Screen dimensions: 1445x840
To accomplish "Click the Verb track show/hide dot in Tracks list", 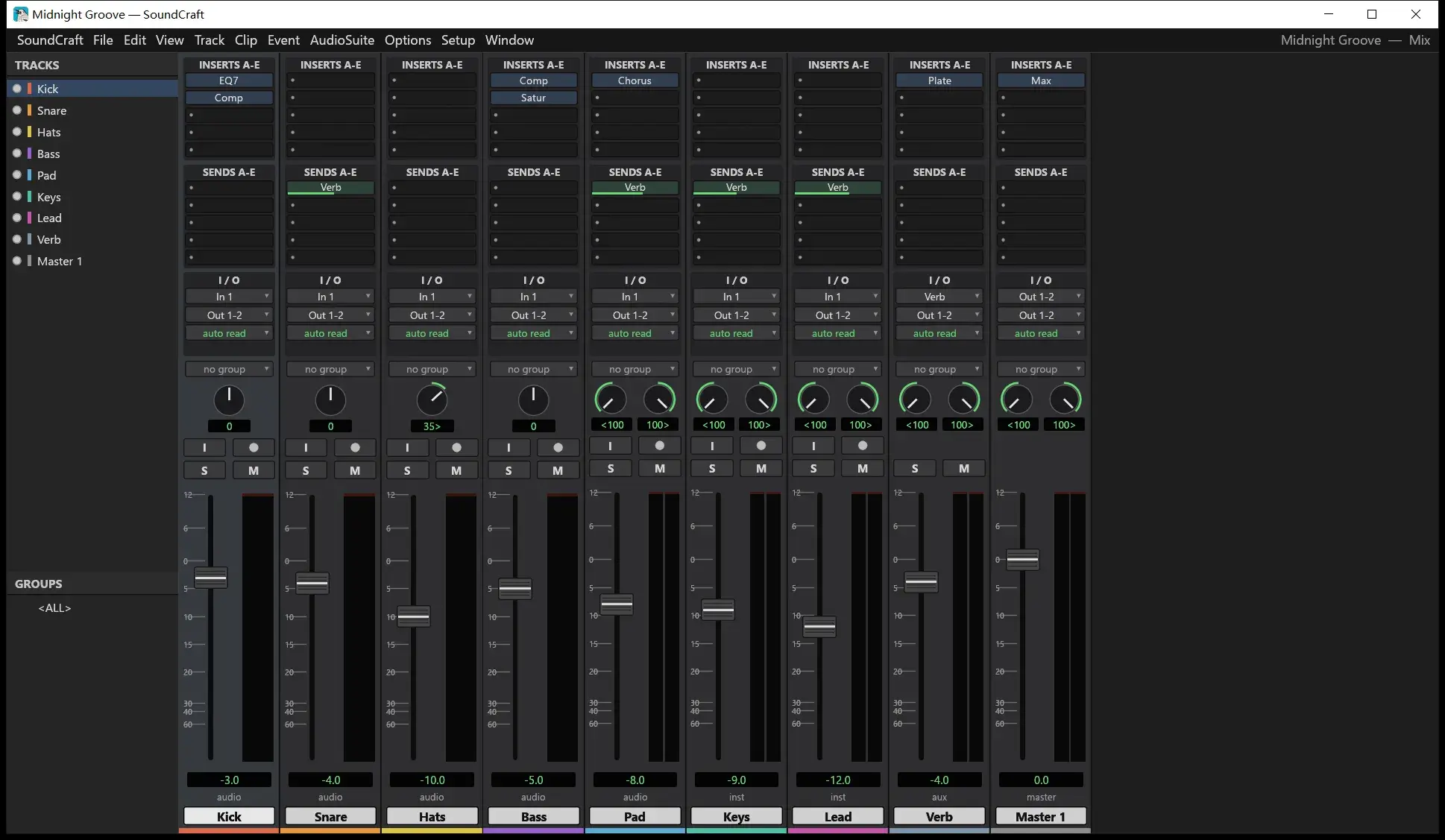I will click(x=17, y=239).
